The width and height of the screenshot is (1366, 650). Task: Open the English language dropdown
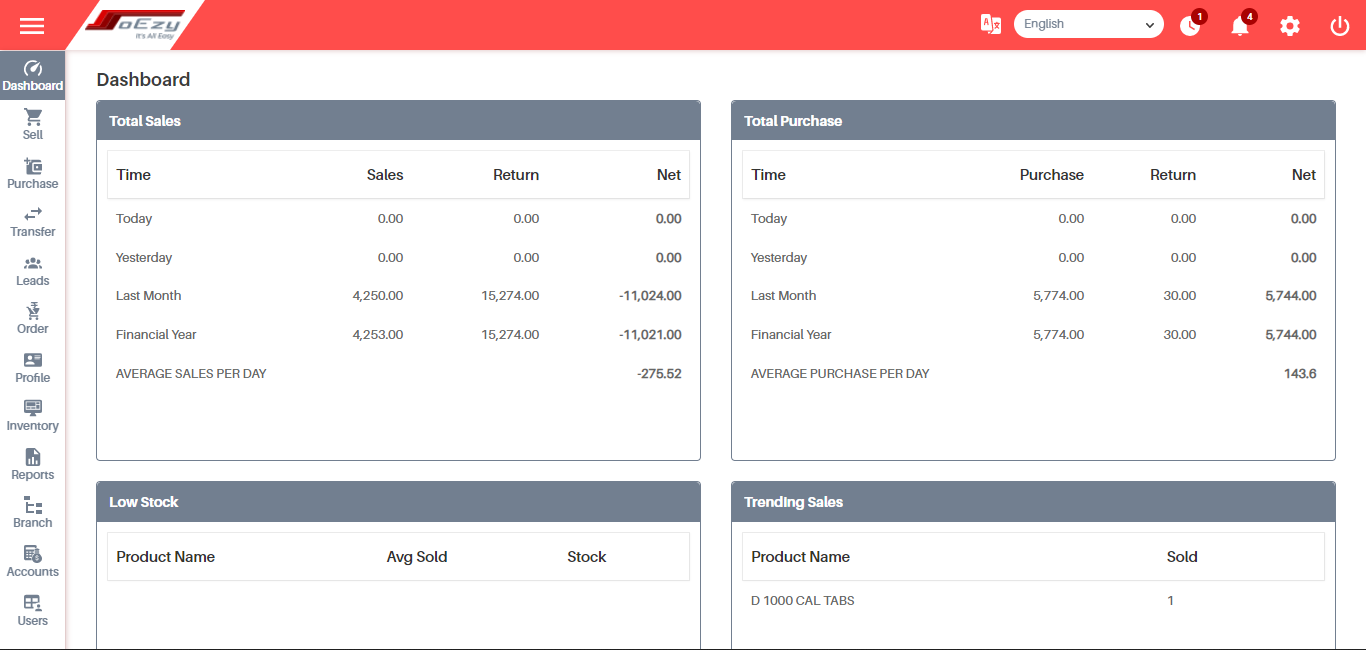point(1088,23)
